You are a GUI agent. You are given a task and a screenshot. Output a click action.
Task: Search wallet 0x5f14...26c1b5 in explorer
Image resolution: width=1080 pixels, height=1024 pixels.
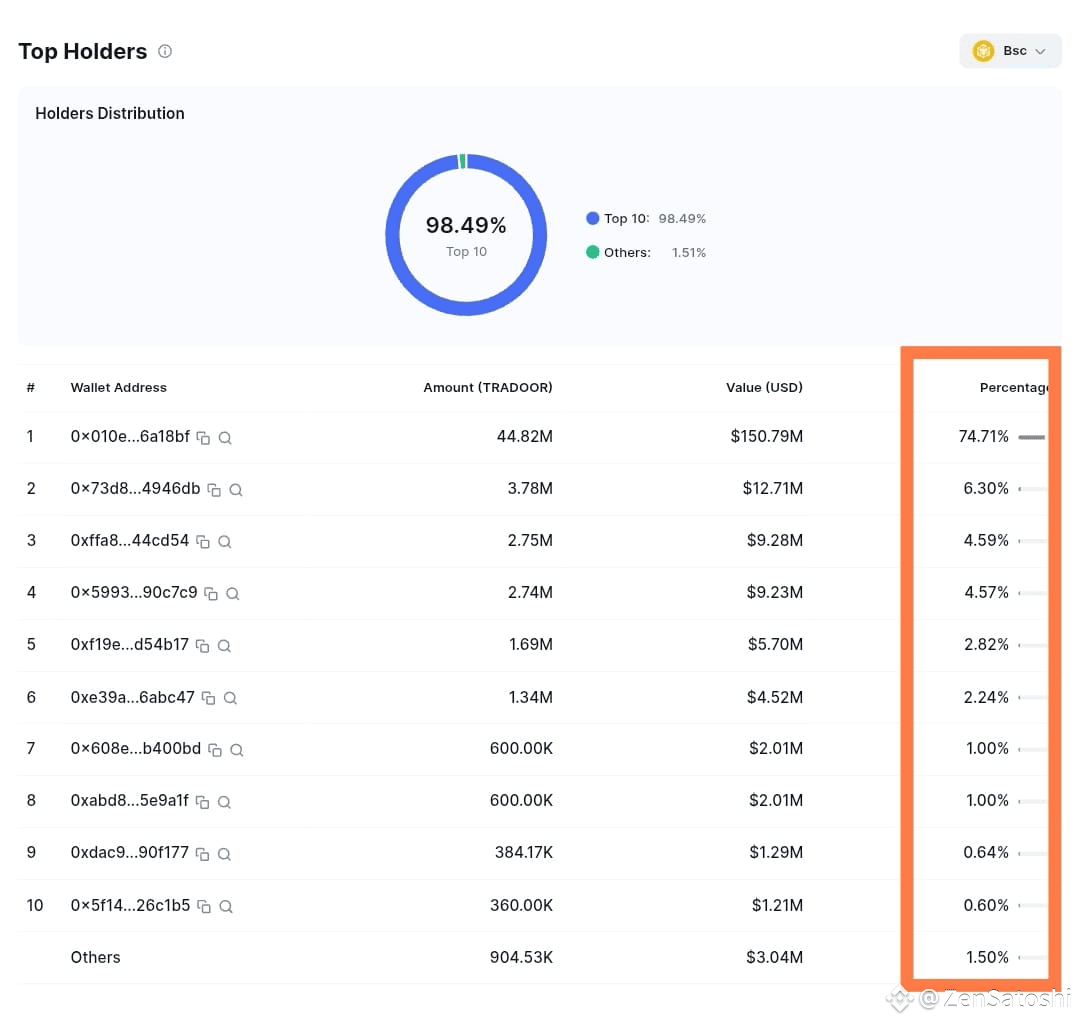[225, 906]
